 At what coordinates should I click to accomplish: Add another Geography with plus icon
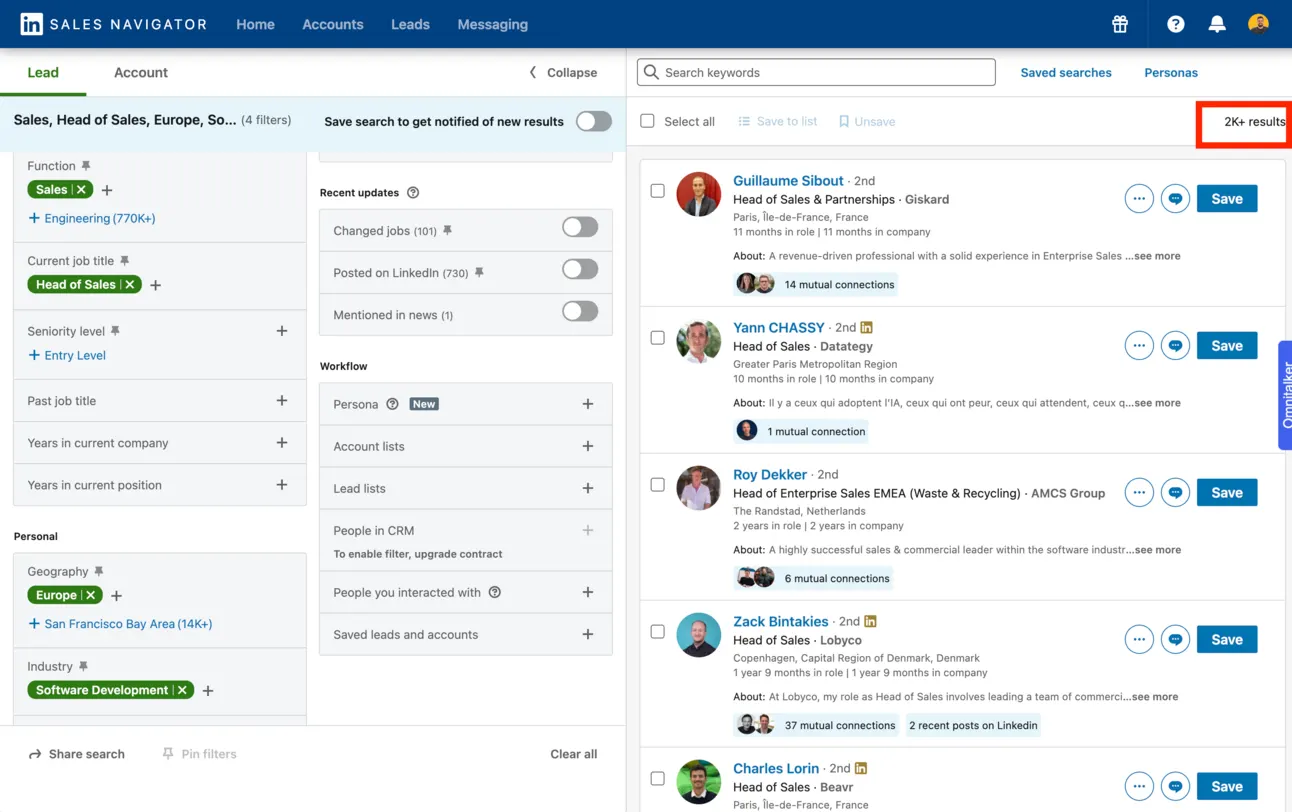(116, 596)
